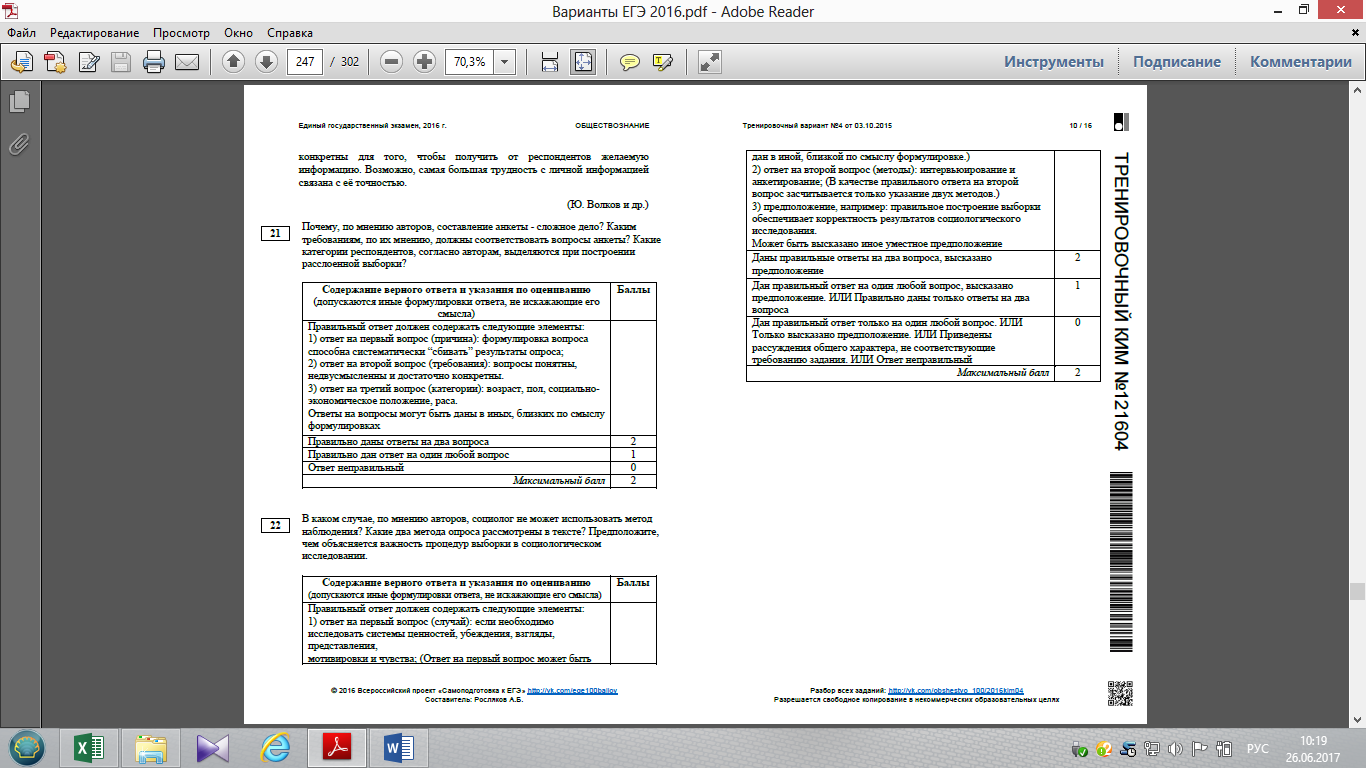1366x768 pixels.
Task: Click question number 21 box
Action: (x=275, y=234)
